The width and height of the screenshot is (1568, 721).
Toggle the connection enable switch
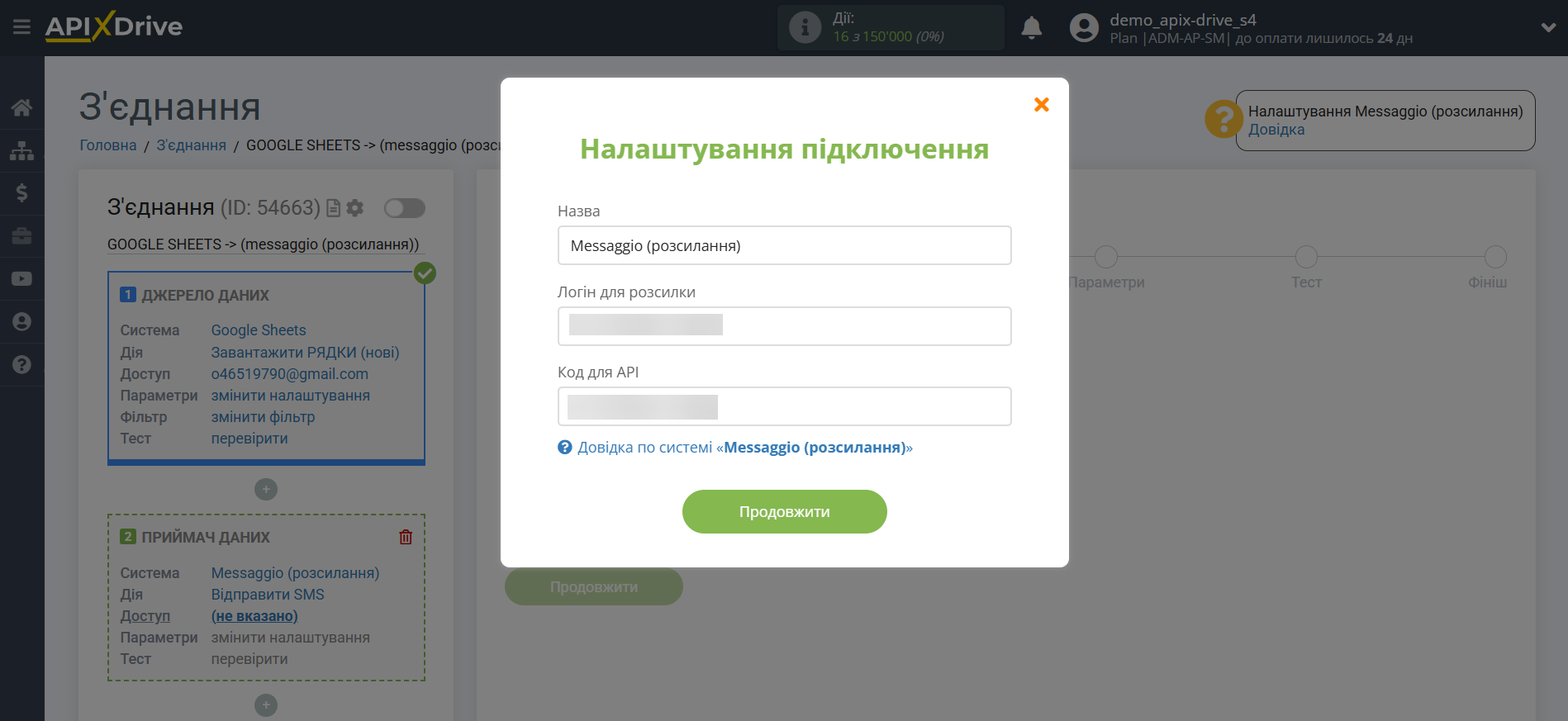pyautogui.click(x=405, y=208)
